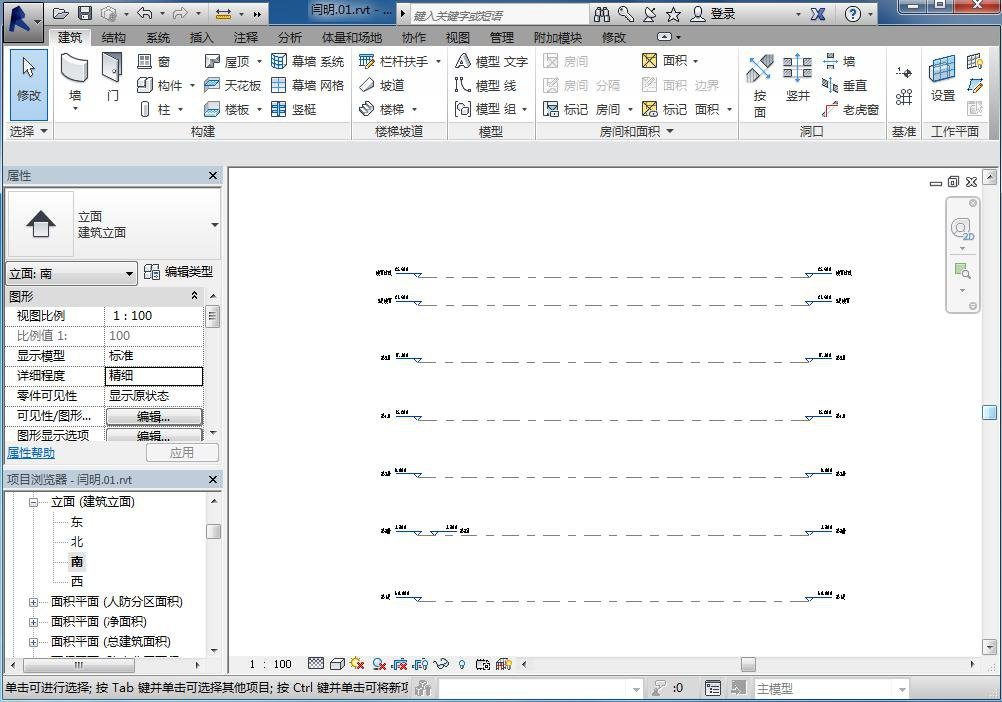Click the 视图比例 1 : 100 value field
The height and width of the screenshot is (702, 1002).
click(154, 316)
